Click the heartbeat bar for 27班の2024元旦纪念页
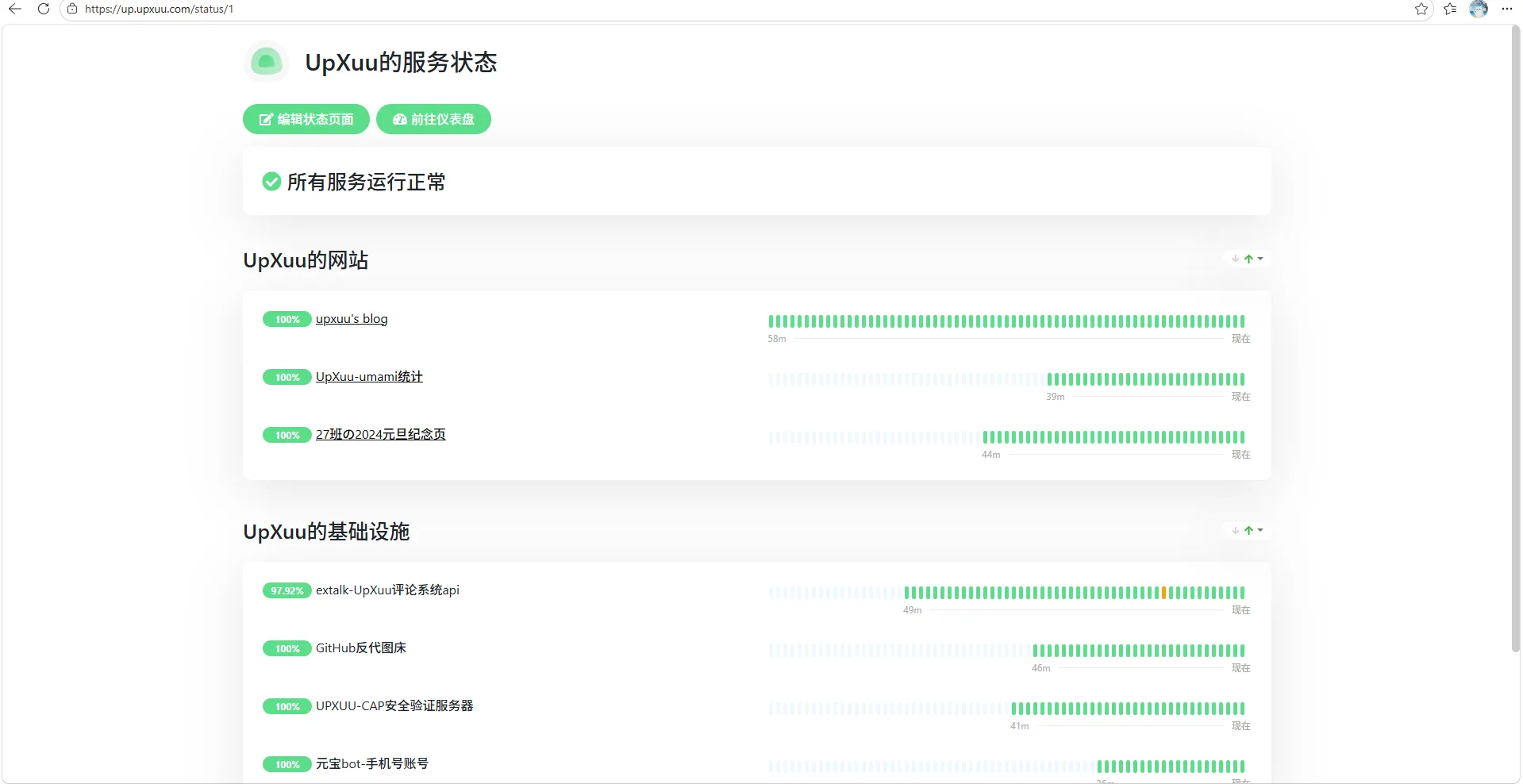Viewport: 1523px width, 784px height. (x=1006, y=437)
